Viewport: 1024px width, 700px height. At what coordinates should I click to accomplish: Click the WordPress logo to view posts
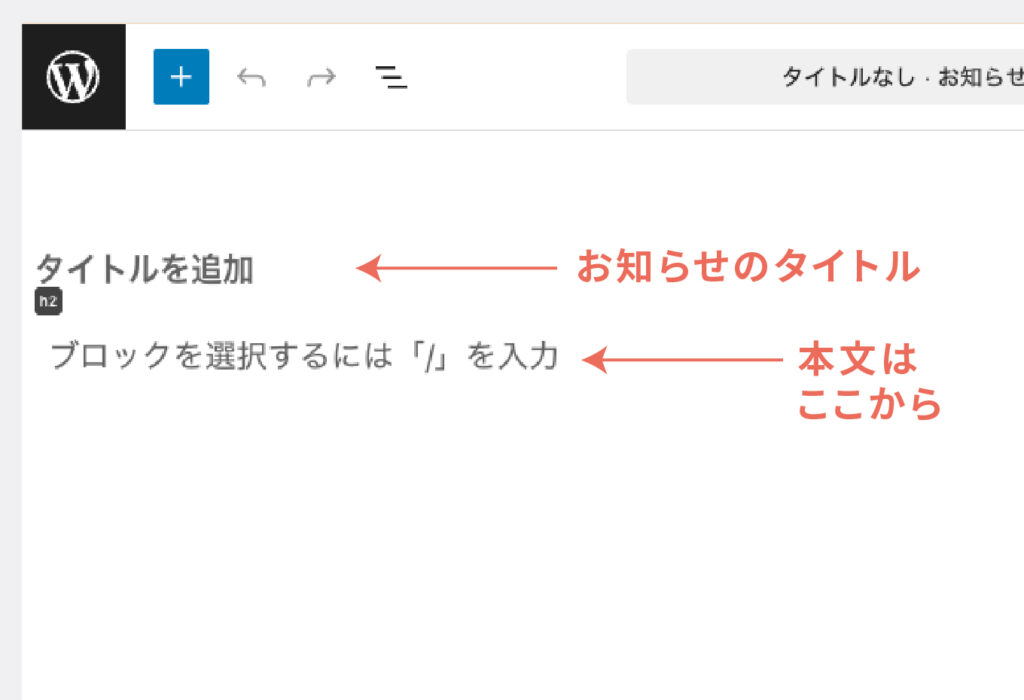(x=74, y=77)
